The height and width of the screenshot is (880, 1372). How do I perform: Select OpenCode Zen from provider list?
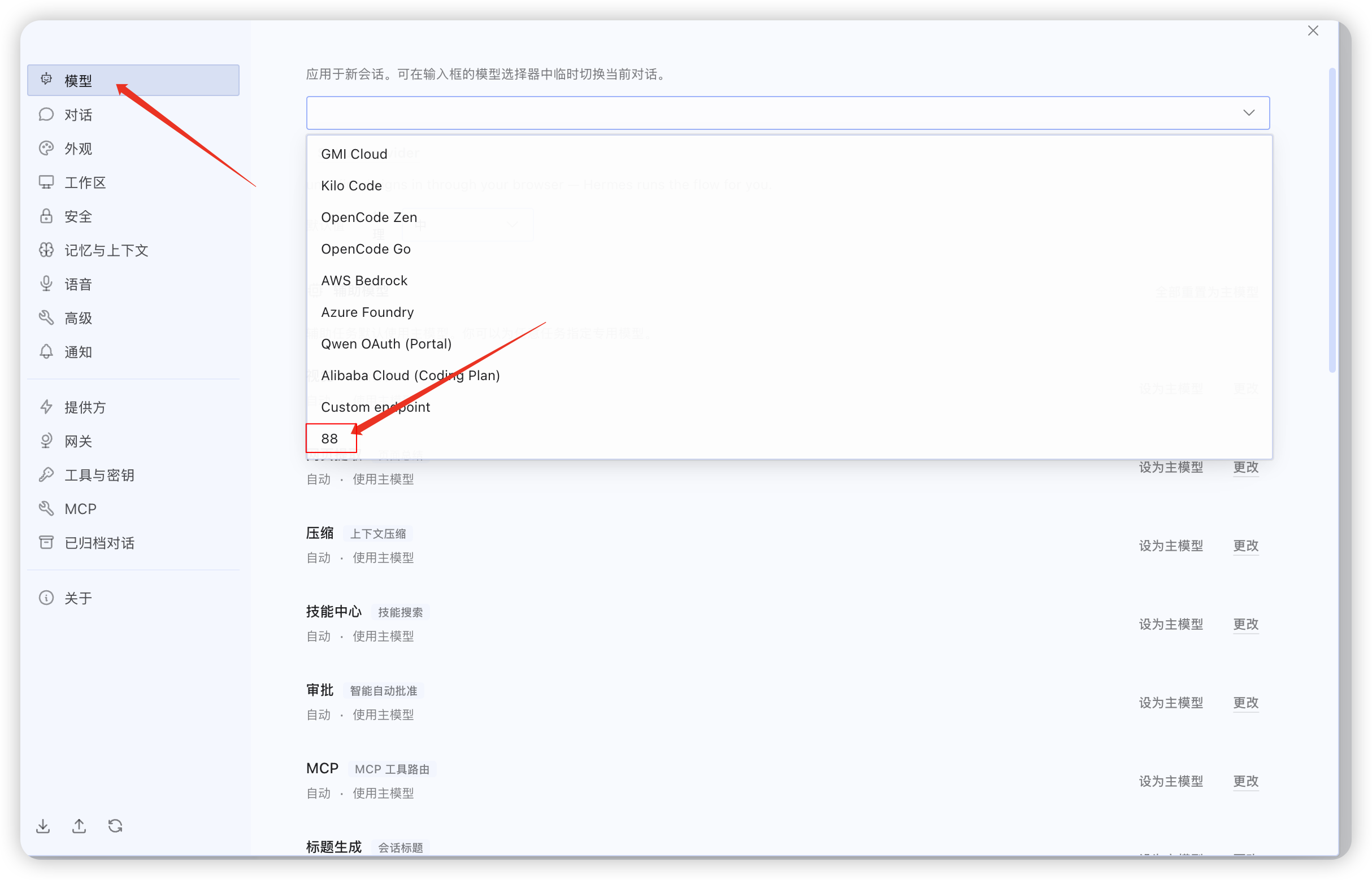(789, 217)
